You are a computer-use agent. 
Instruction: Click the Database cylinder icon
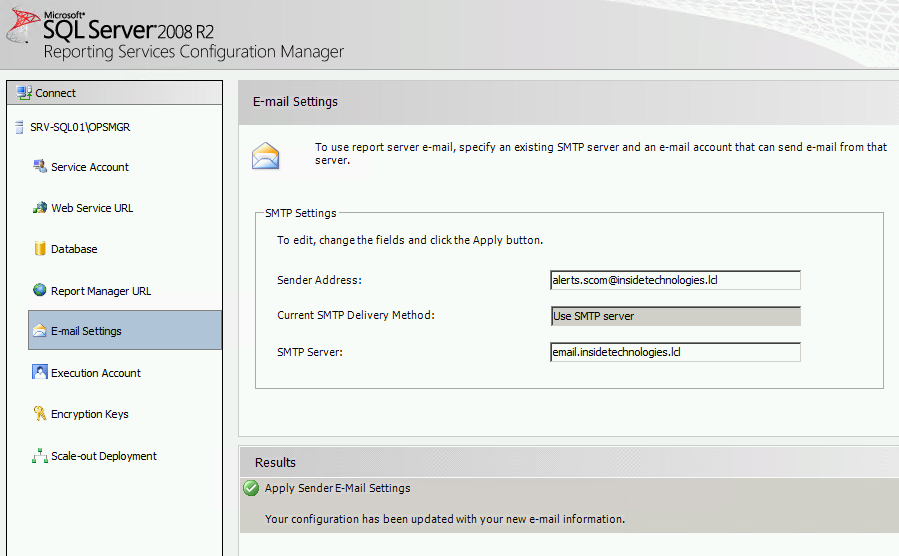point(40,249)
